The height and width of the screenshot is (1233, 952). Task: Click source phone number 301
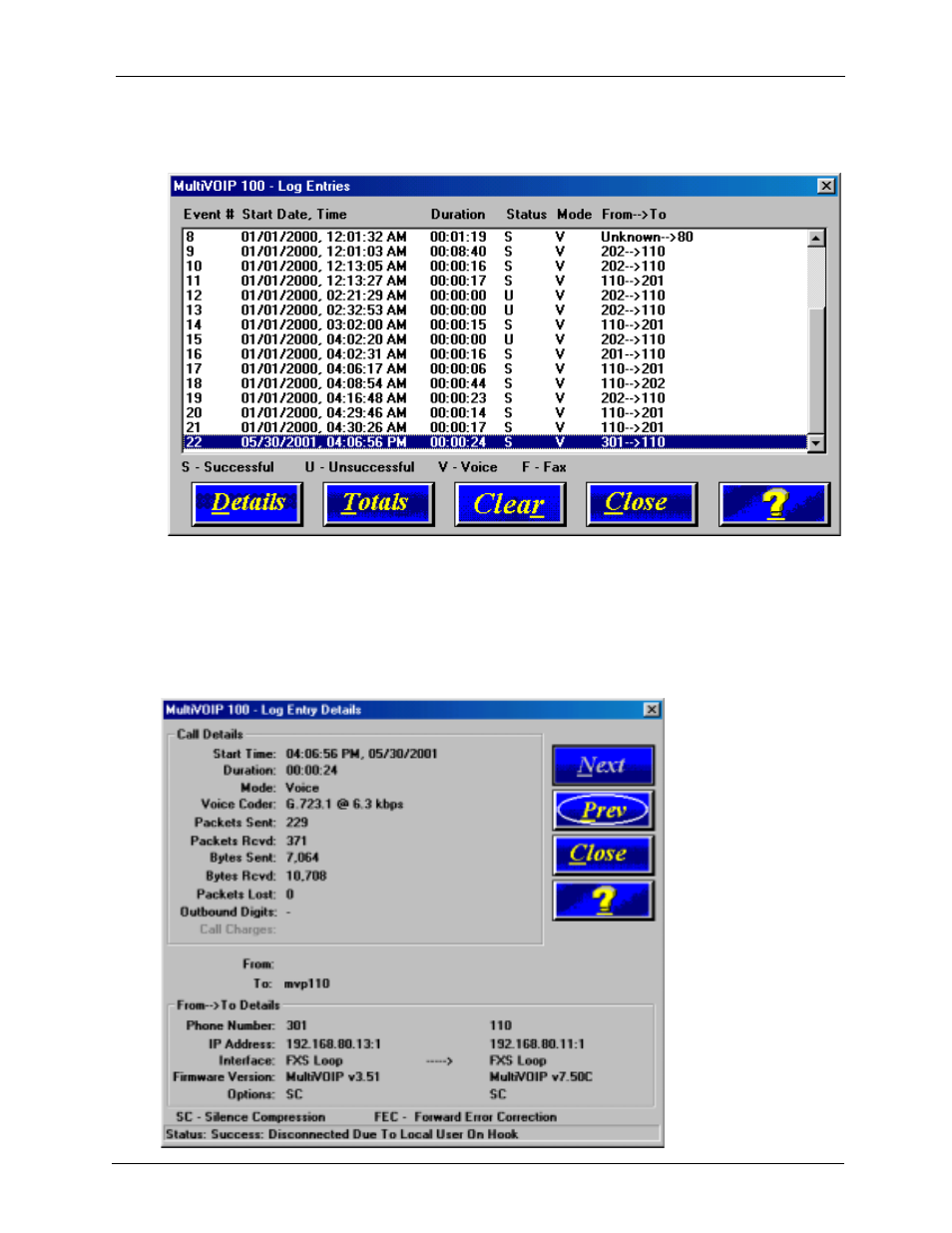[x=296, y=1025]
